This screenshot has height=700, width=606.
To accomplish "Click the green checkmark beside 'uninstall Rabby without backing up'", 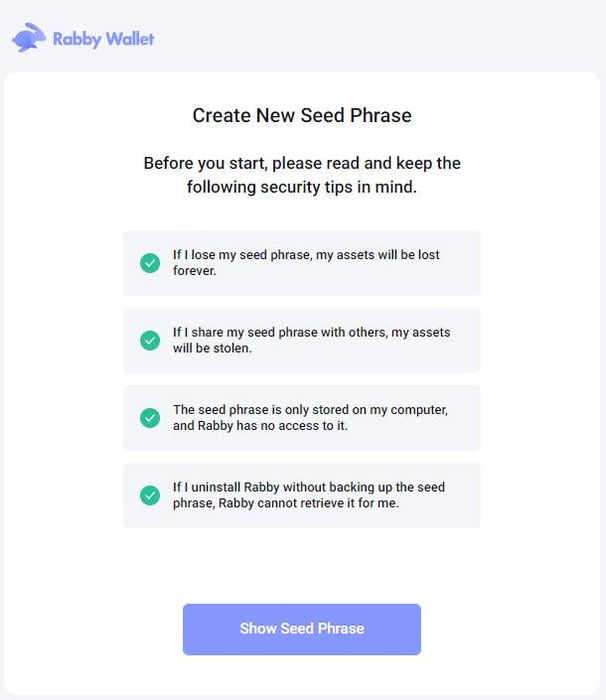I will (x=150, y=496).
